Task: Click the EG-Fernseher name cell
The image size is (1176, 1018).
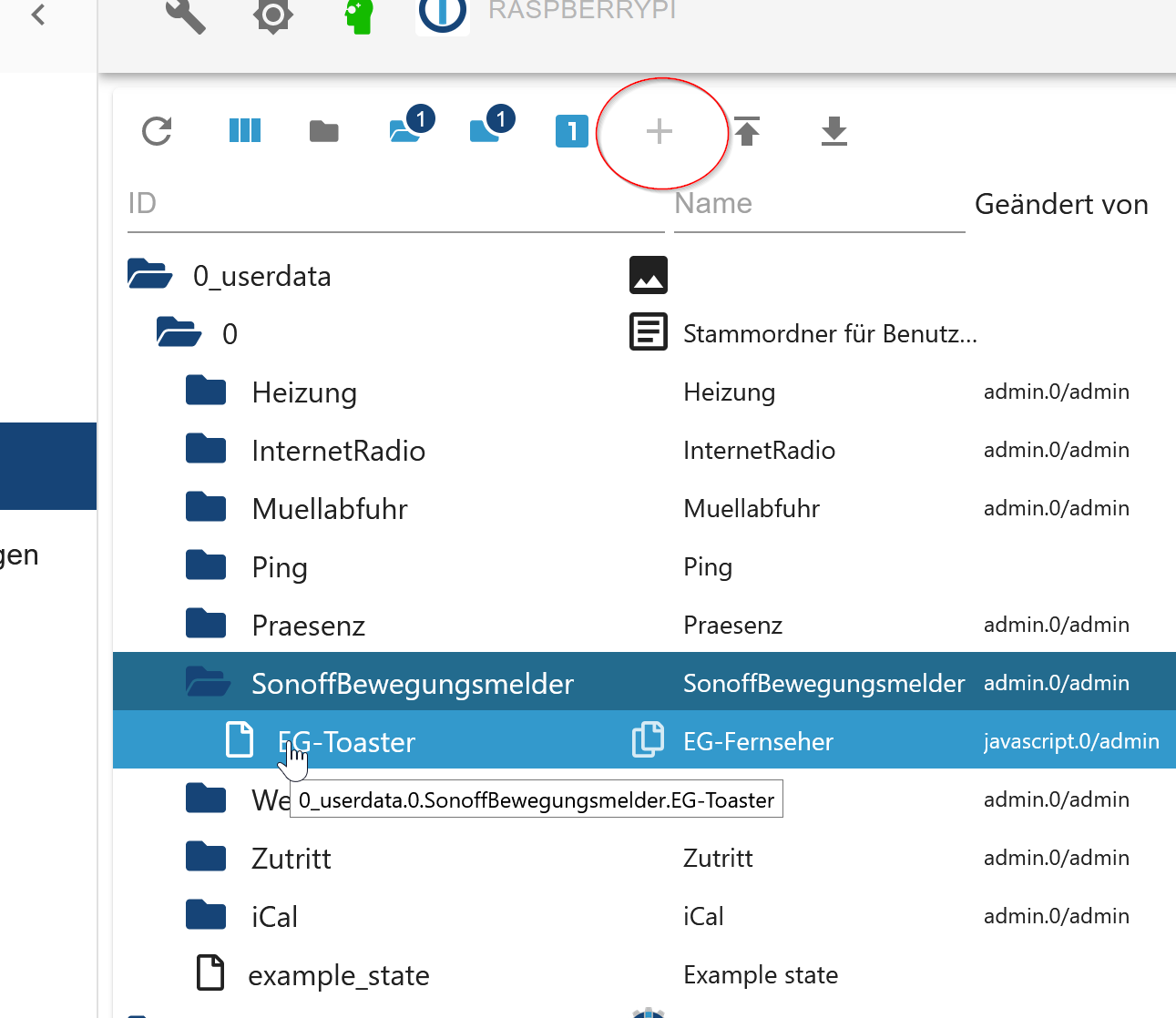Action: pos(759,741)
